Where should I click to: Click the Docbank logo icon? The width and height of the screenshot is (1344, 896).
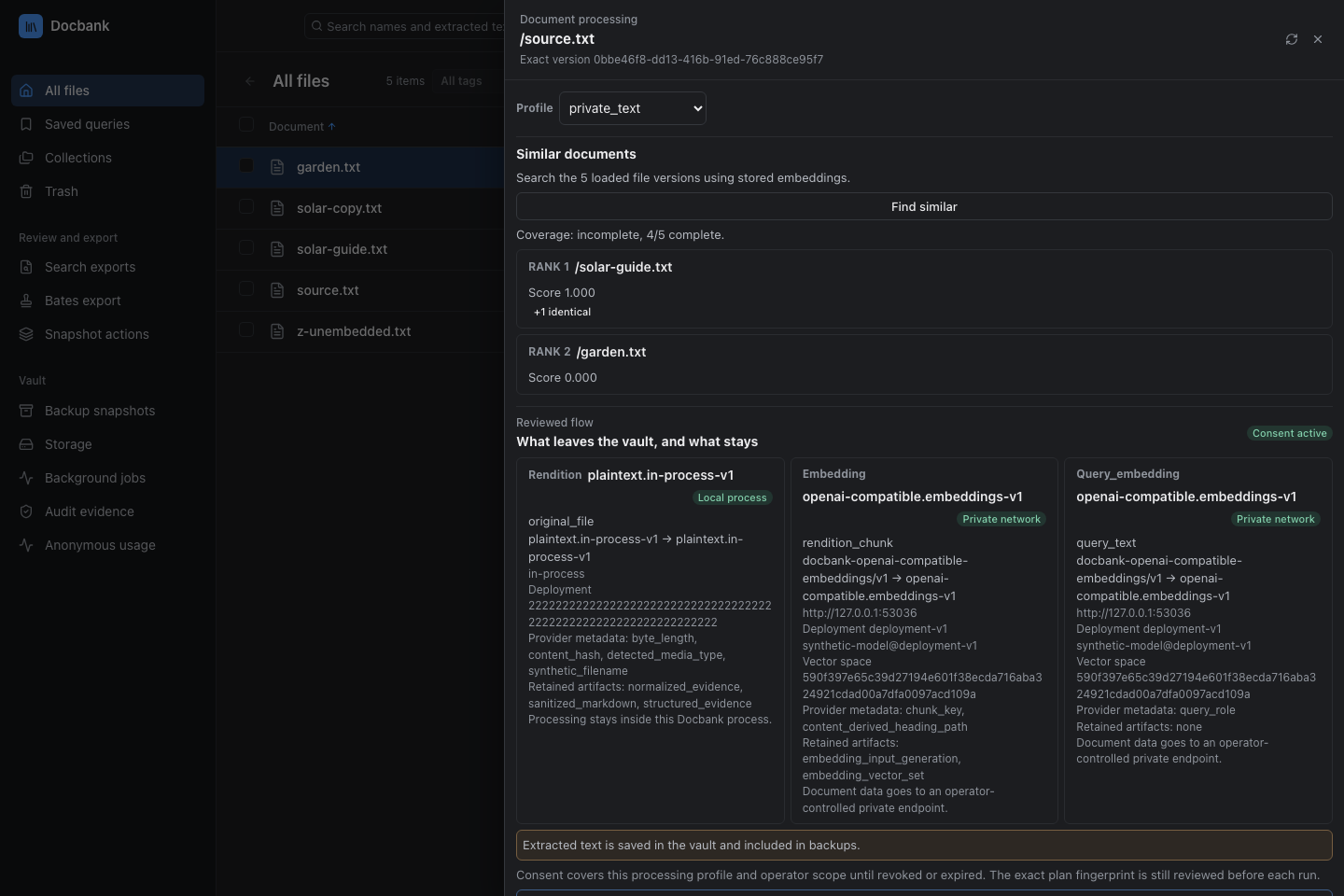coord(31,26)
